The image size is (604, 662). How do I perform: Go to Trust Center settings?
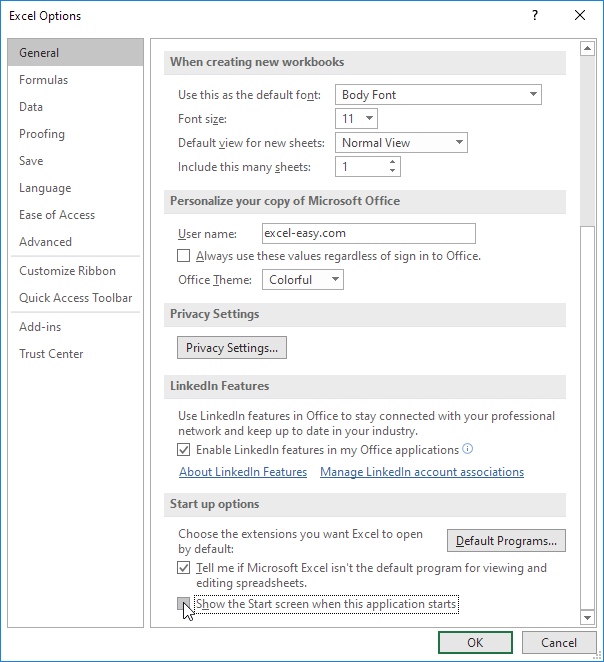click(51, 354)
